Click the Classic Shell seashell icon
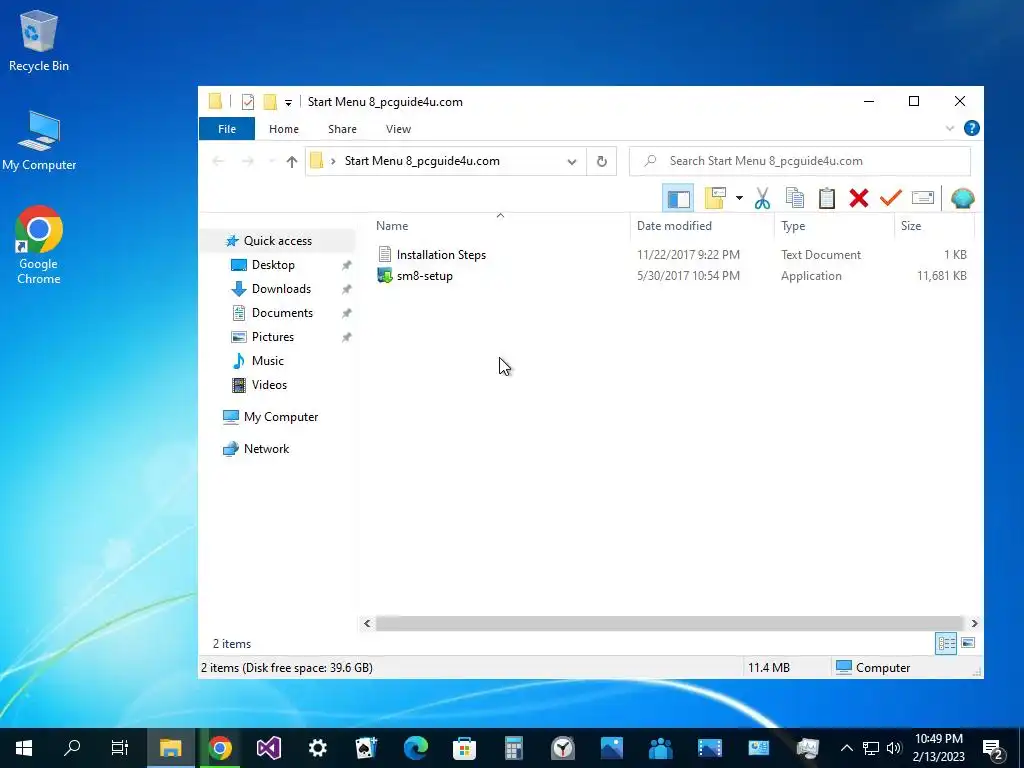 [963, 198]
